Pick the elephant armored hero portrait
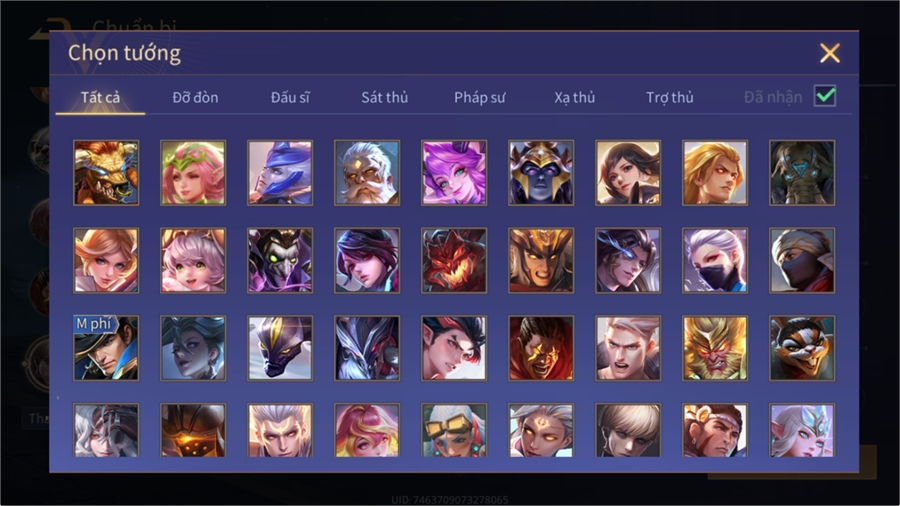Screen dimensions: 900x506 coord(802,173)
